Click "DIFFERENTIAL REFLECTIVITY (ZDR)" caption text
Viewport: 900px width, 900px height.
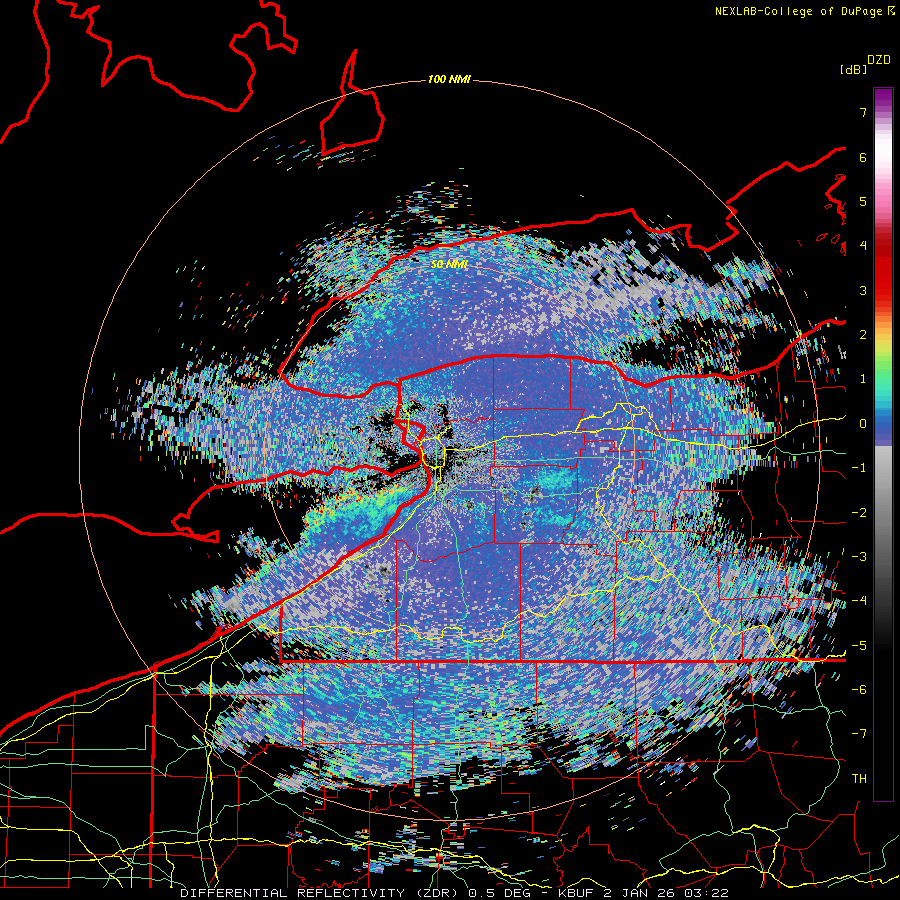point(320,893)
